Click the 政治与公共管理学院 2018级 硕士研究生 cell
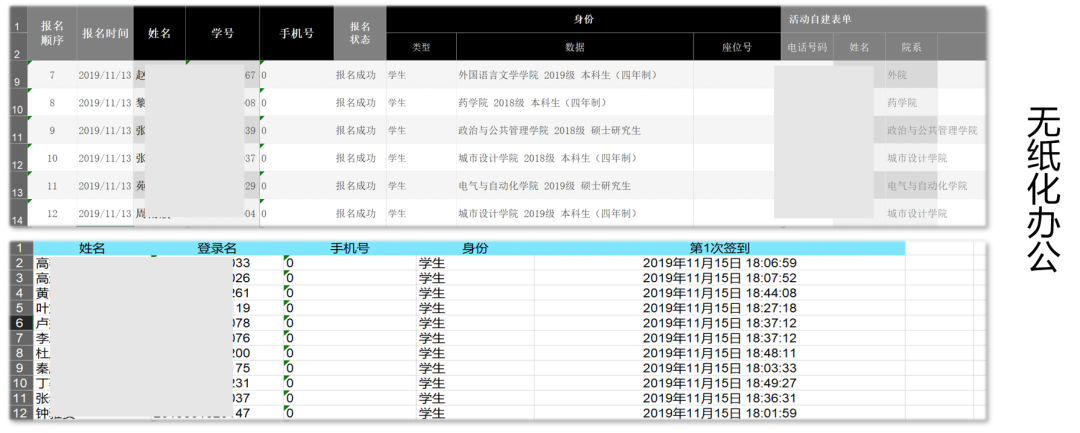Image resolution: width=1080 pixels, height=433 pixels. (x=549, y=130)
